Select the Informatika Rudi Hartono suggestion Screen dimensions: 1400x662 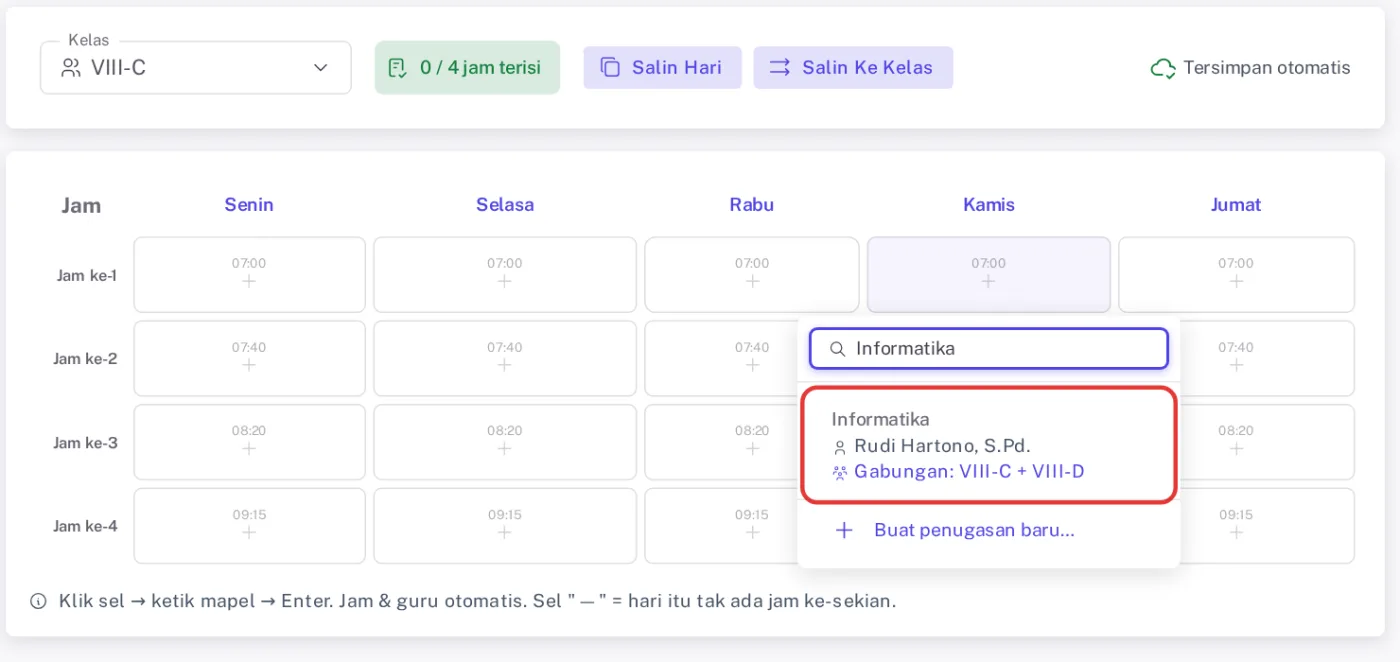[989, 445]
